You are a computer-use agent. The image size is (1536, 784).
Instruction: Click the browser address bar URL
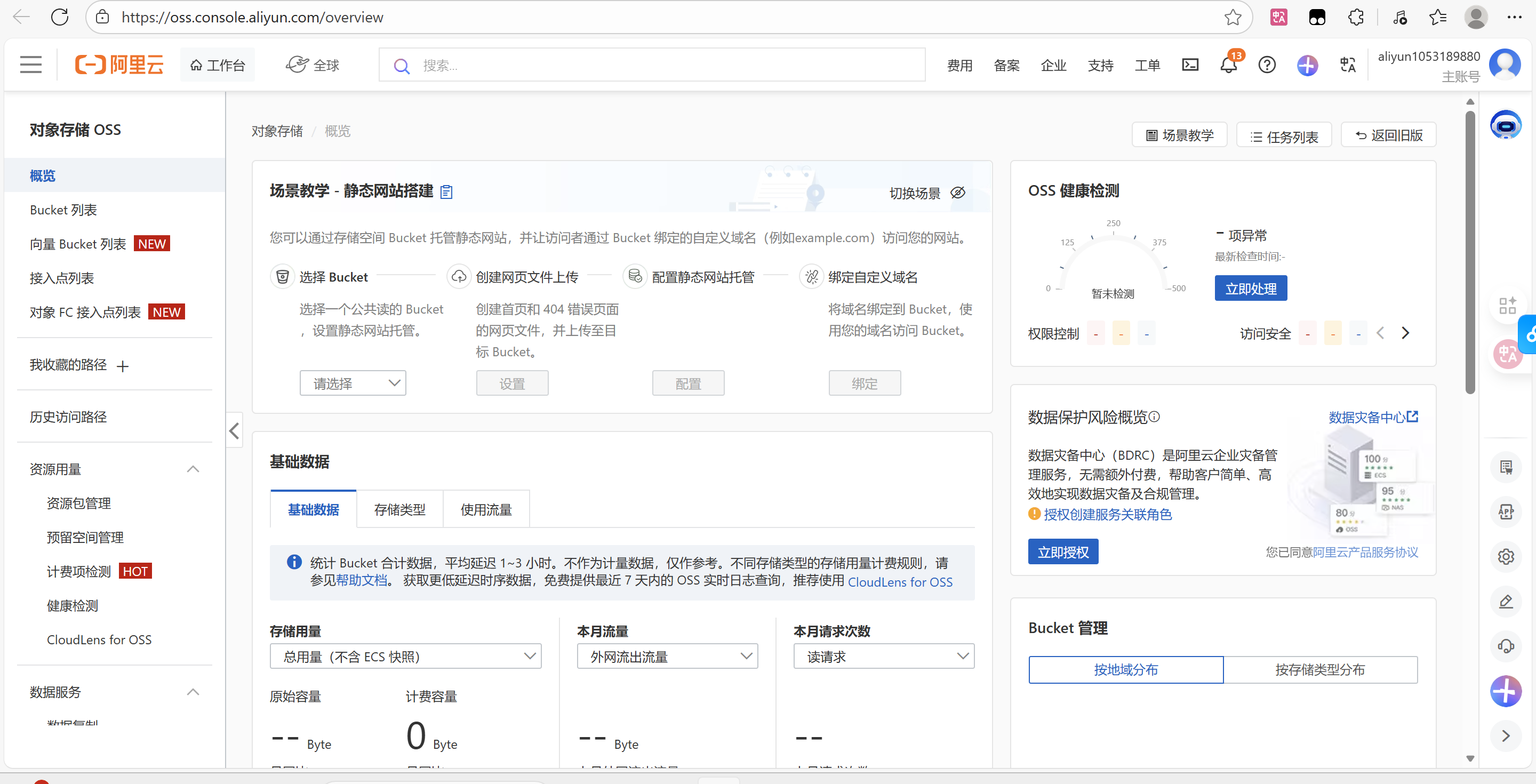(252, 17)
